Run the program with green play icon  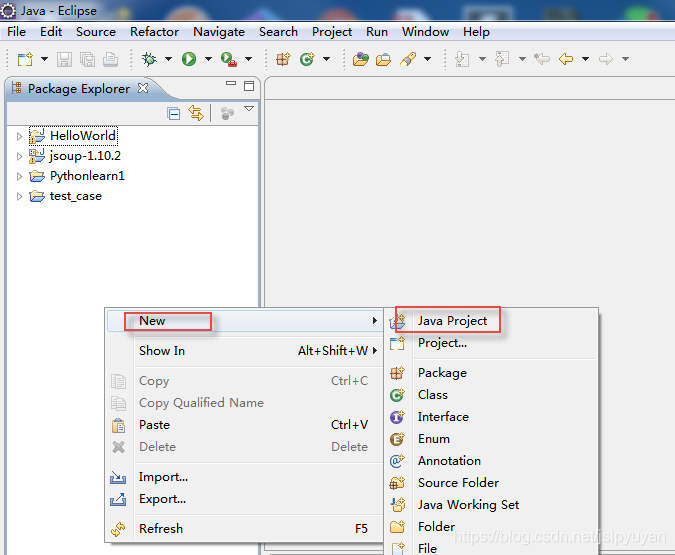click(189, 59)
